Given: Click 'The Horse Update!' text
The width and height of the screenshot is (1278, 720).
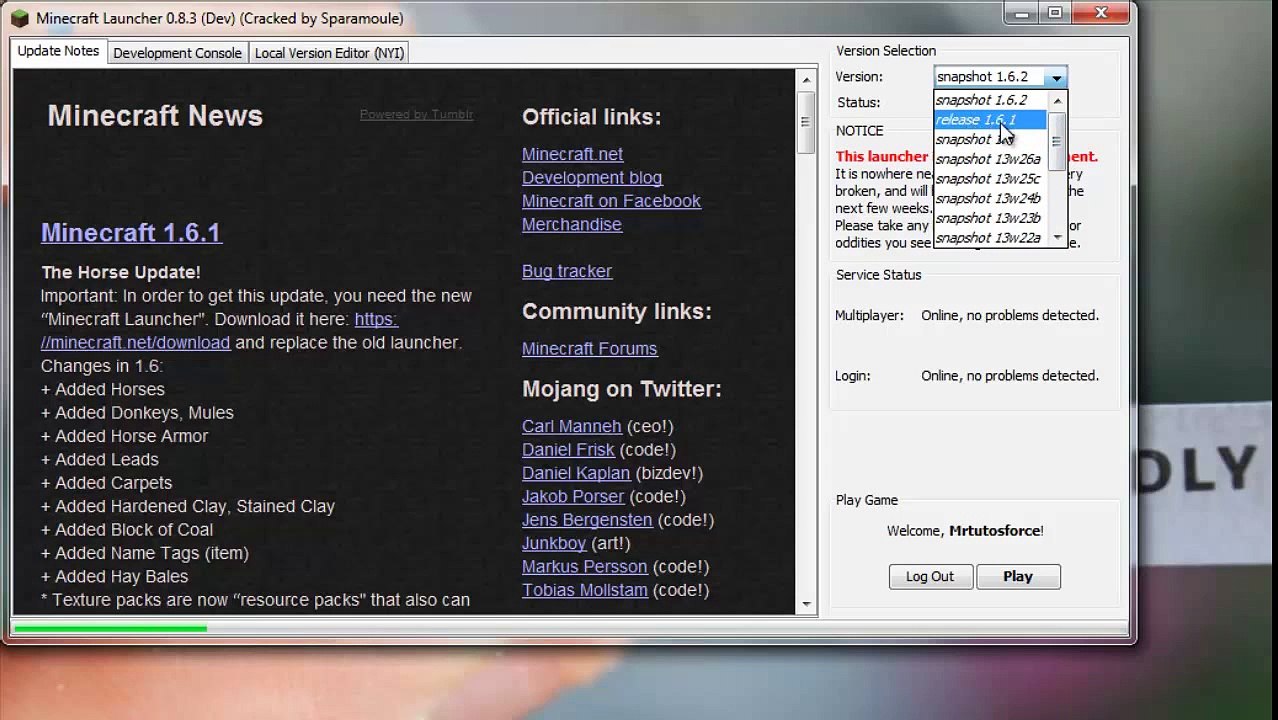Looking at the screenshot, I should pyautogui.click(x=121, y=272).
